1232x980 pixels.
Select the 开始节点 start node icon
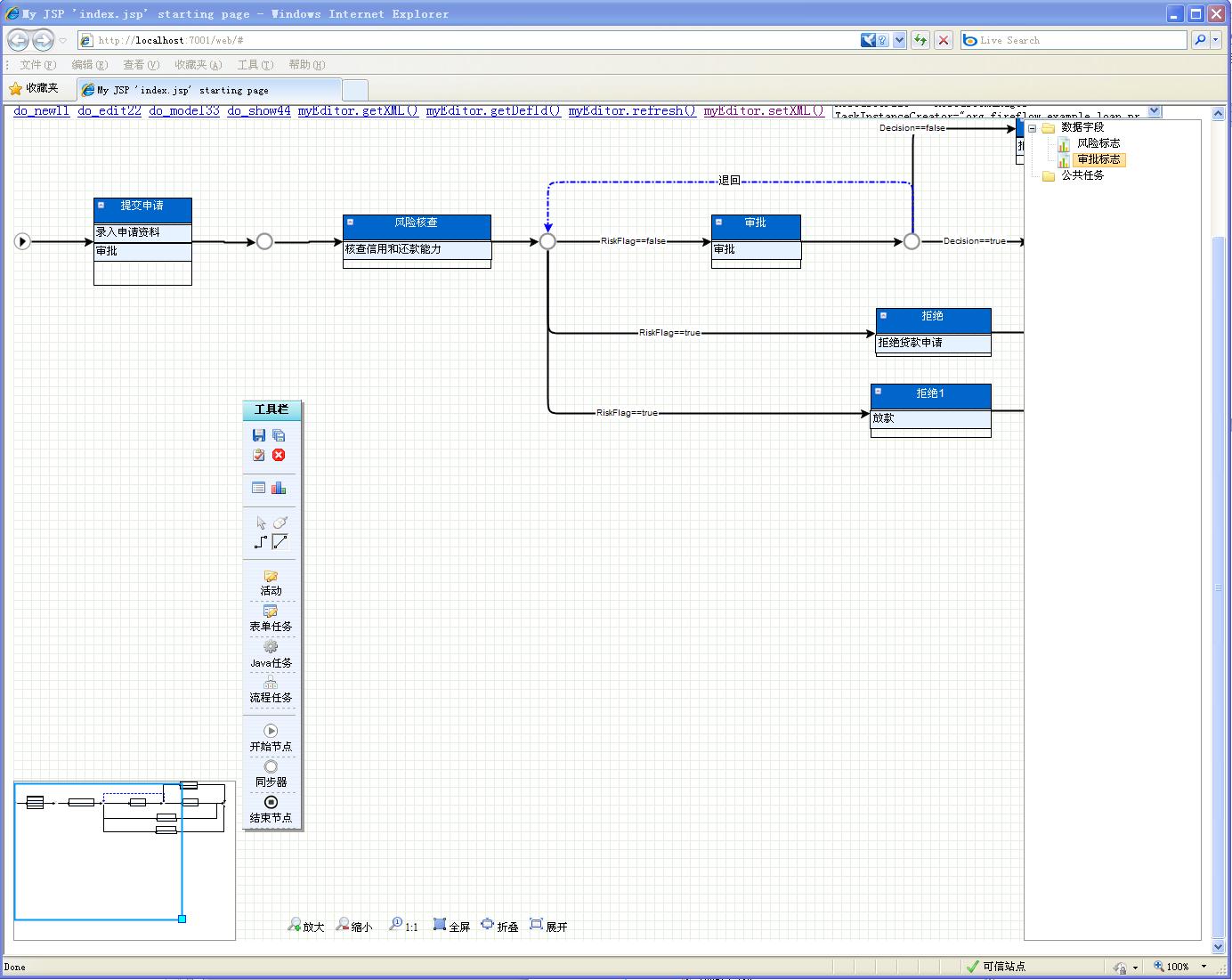(271, 731)
